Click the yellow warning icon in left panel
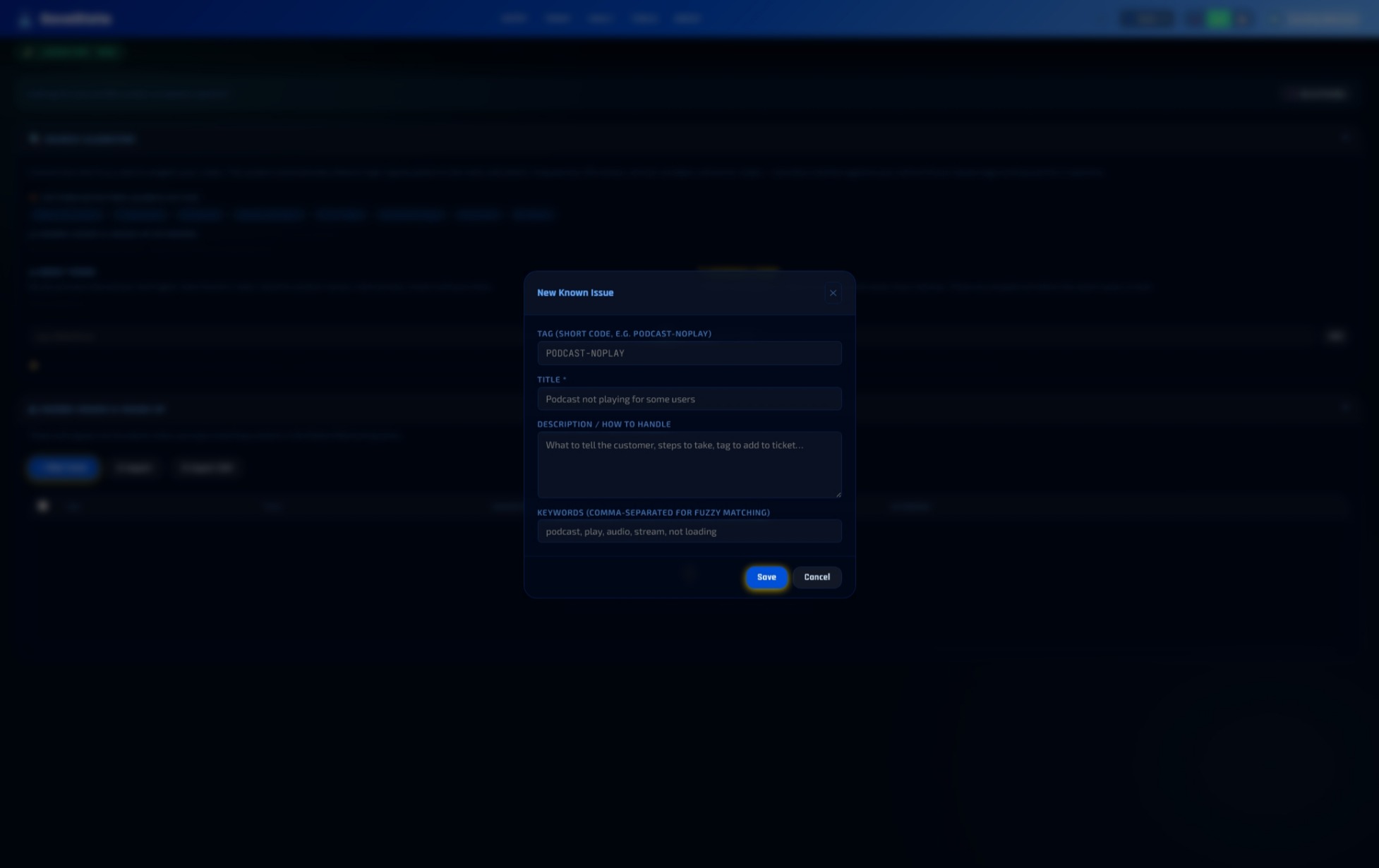The width and height of the screenshot is (1379, 868). pos(33,365)
